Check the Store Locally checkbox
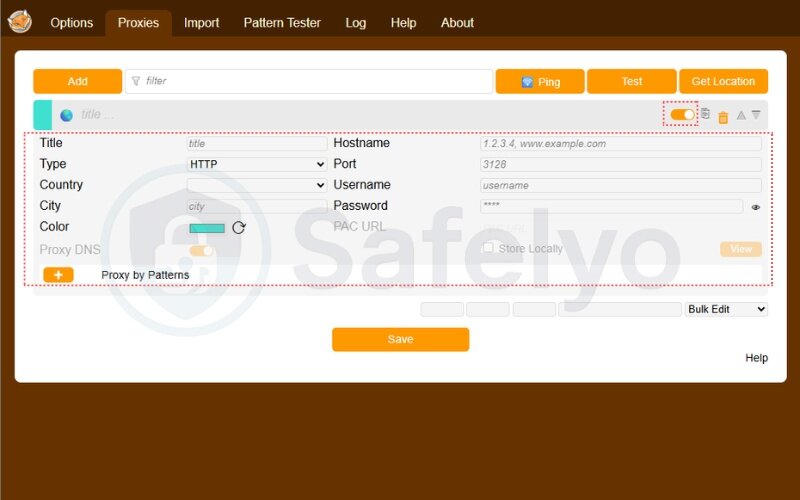800x500 pixels. click(x=488, y=247)
